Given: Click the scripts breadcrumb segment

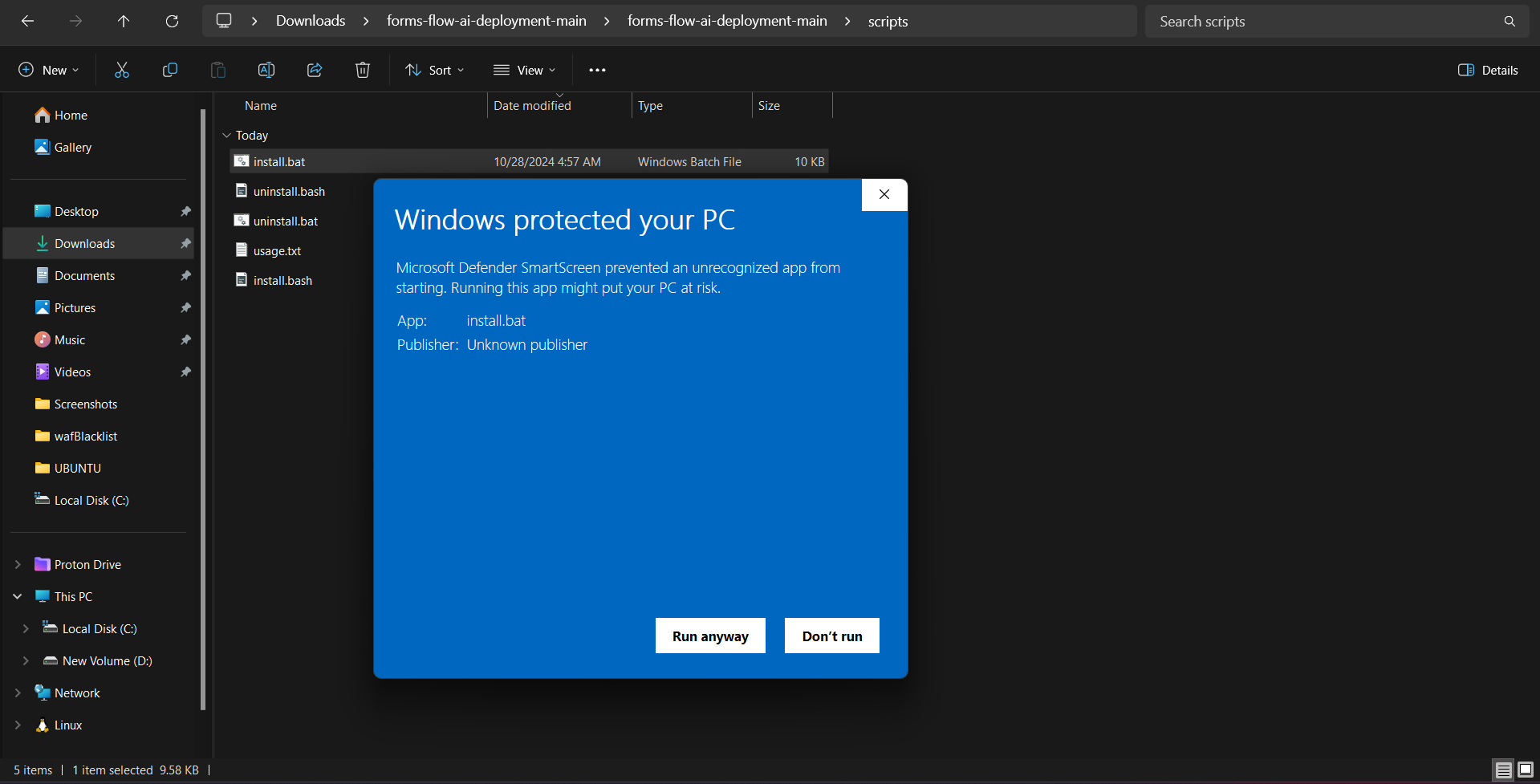Looking at the screenshot, I should [888, 22].
